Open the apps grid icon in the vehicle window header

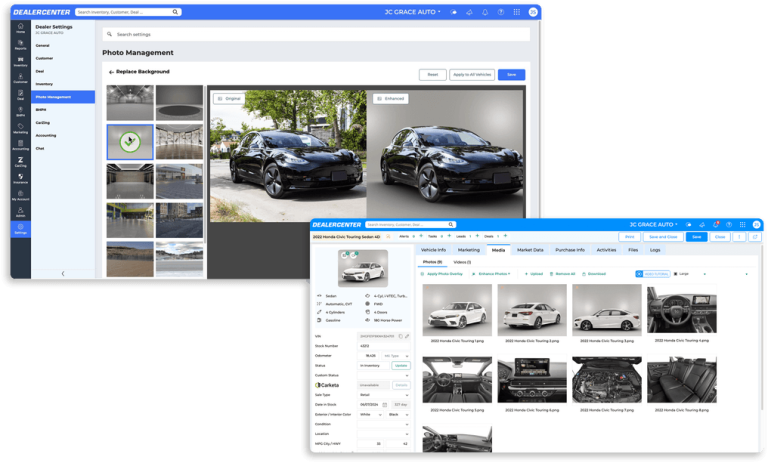point(743,224)
